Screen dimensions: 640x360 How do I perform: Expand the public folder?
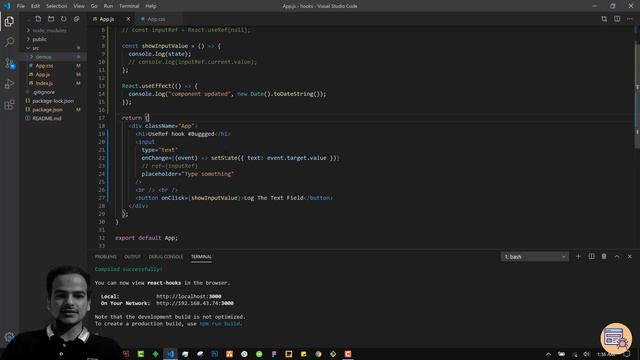pos(53,39)
